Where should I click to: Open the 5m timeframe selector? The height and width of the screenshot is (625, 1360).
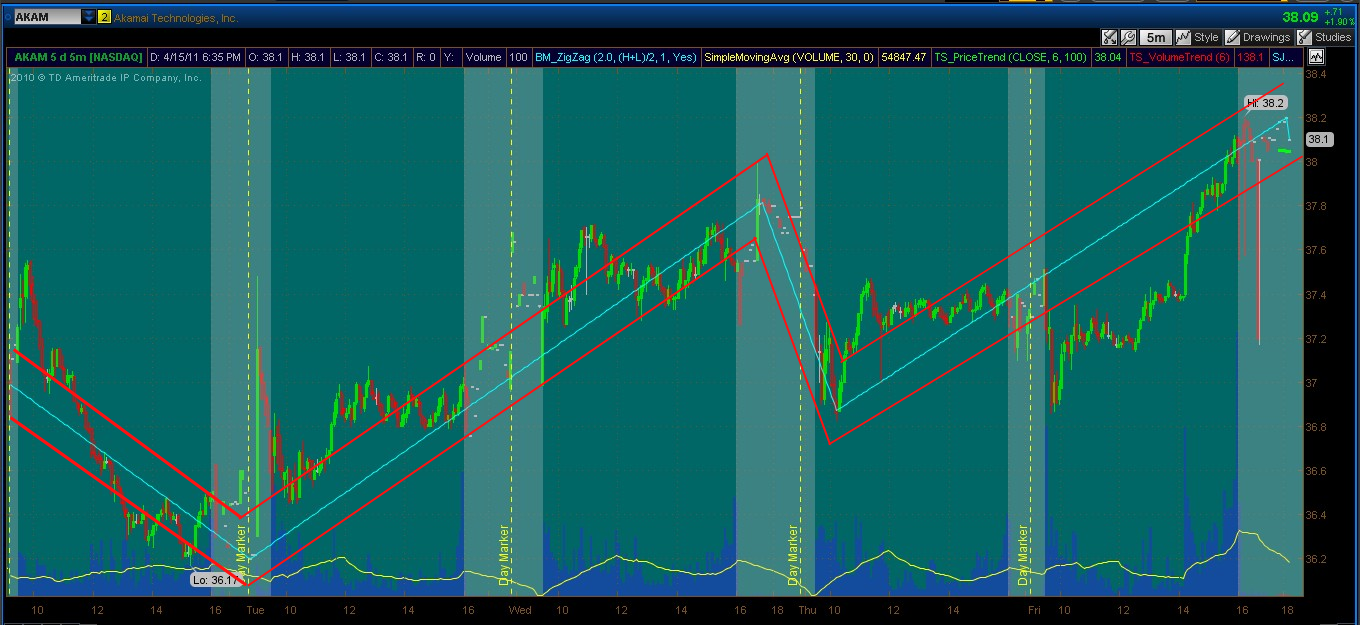point(1156,37)
